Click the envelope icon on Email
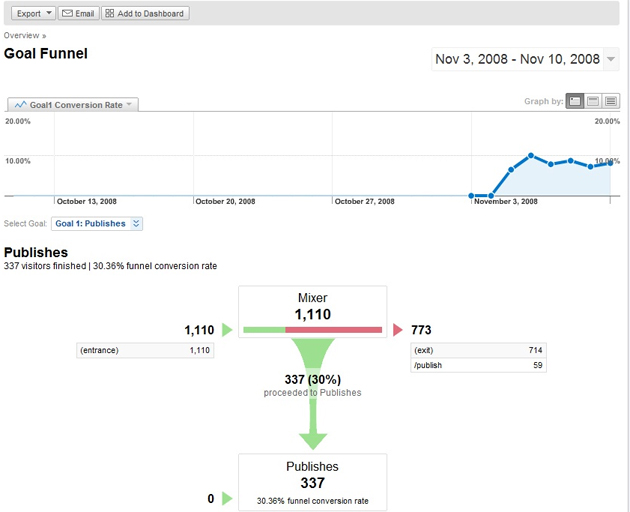The width and height of the screenshot is (630, 512). pos(67,13)
